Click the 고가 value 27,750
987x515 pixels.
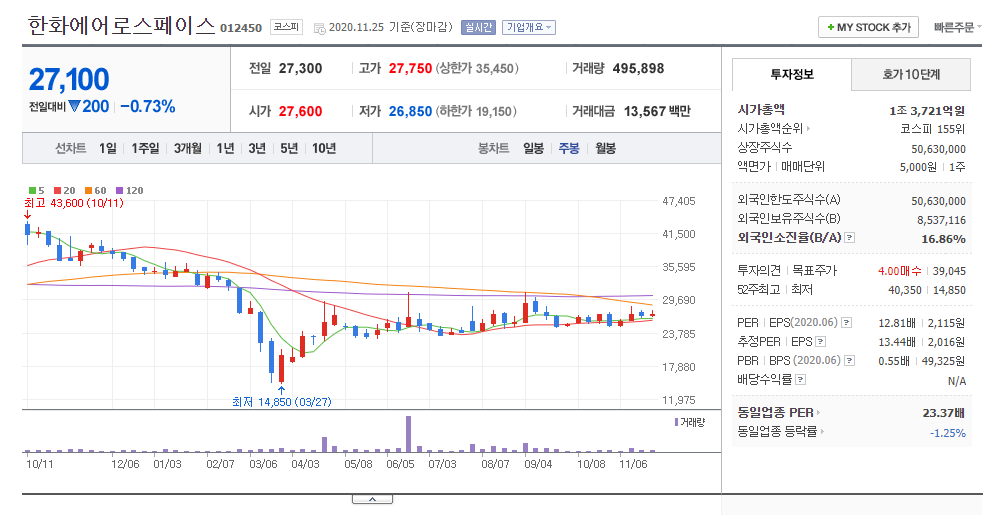pos(410,69)
